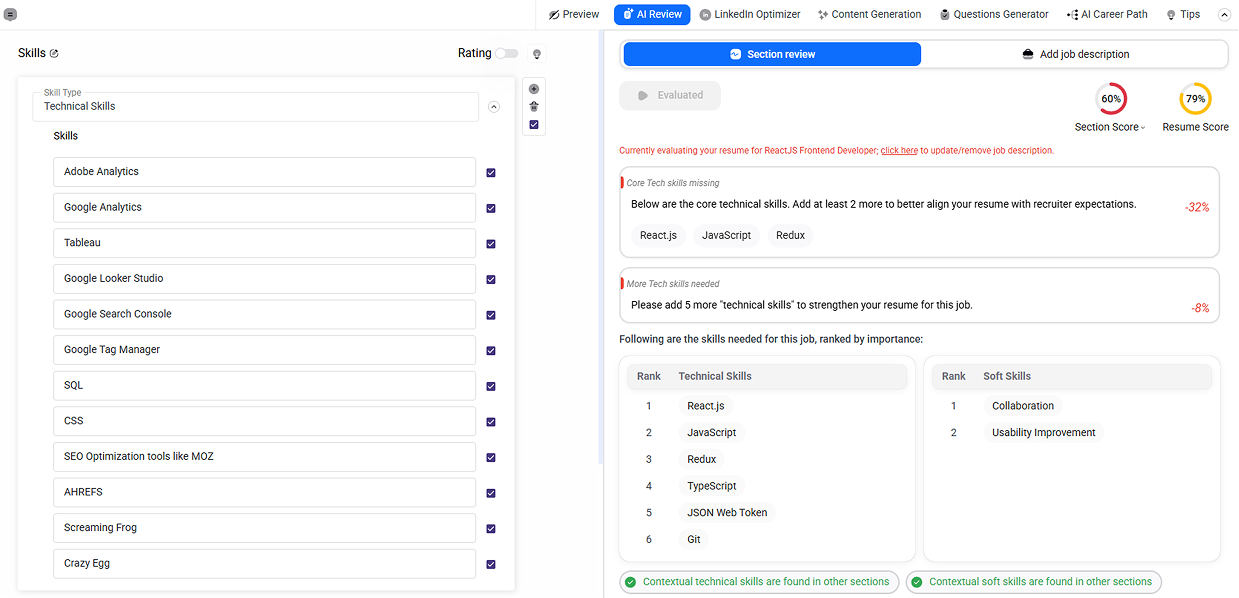
Task: Uncheck the AHREFS checkbox
Action: coord(491,493)
